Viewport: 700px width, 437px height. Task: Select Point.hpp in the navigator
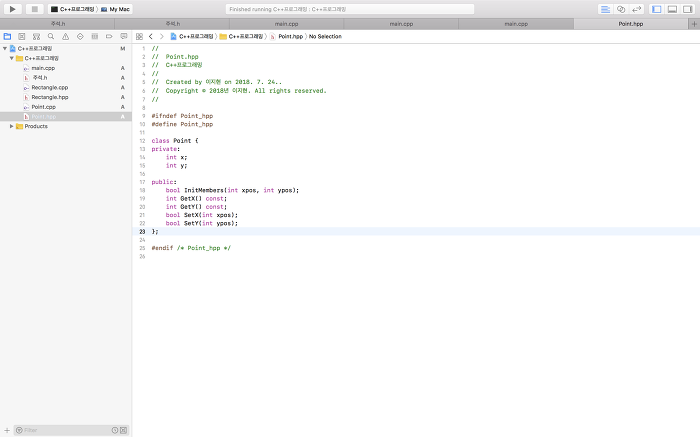coord(66,117)
